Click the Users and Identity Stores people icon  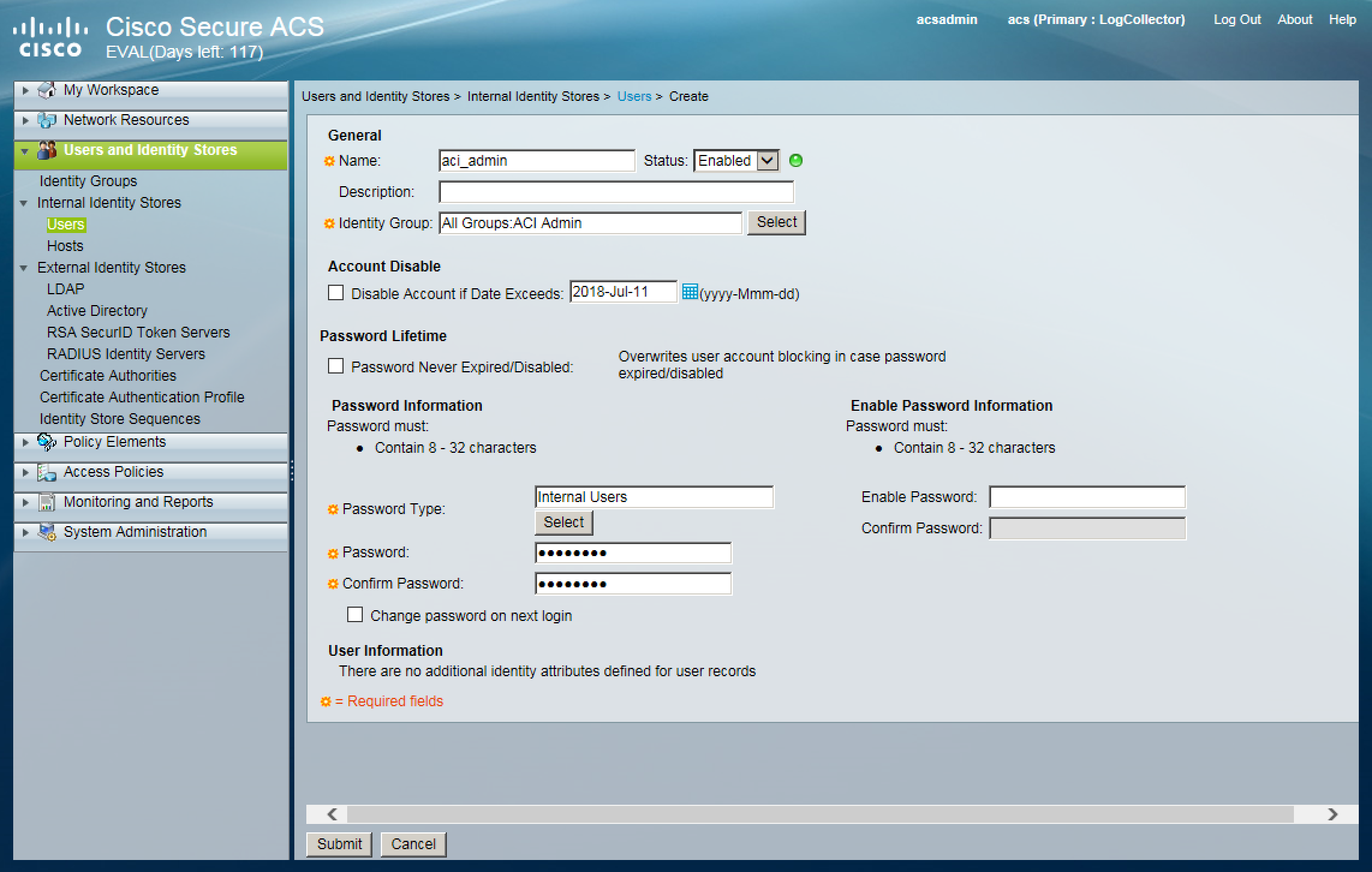point(47,150)
